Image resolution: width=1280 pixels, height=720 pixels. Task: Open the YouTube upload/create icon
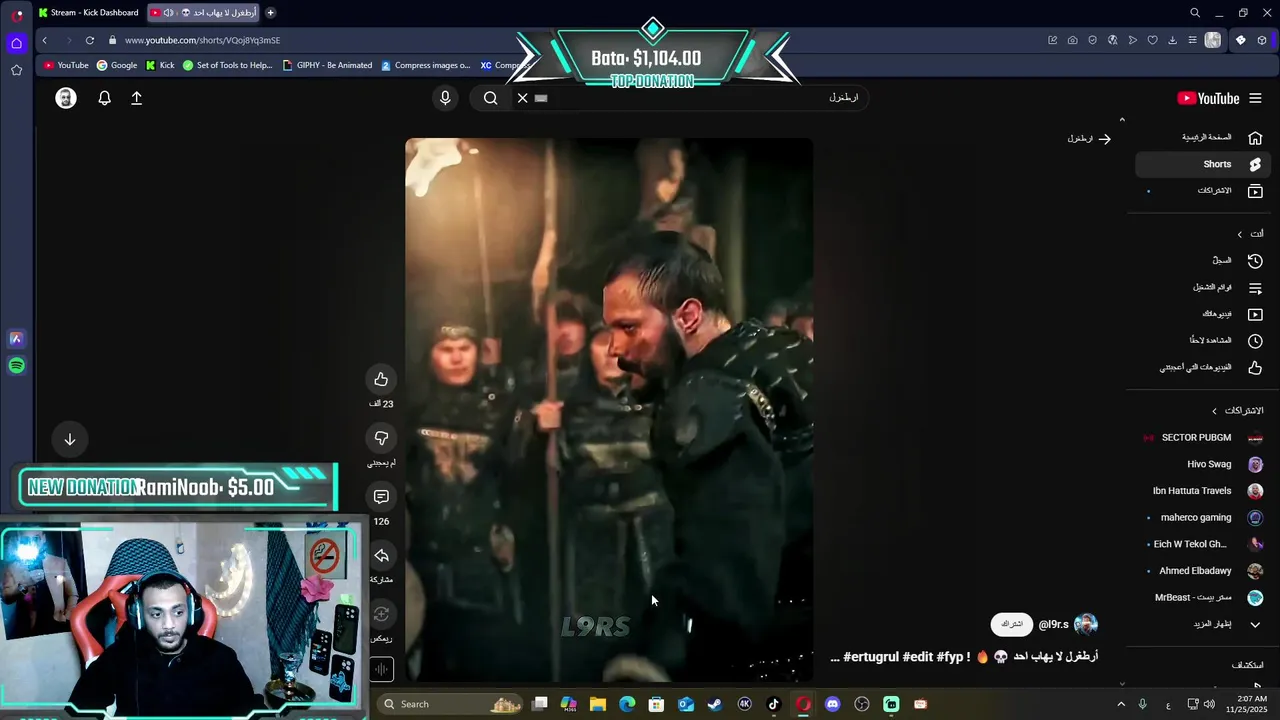[x=137, y=98]
